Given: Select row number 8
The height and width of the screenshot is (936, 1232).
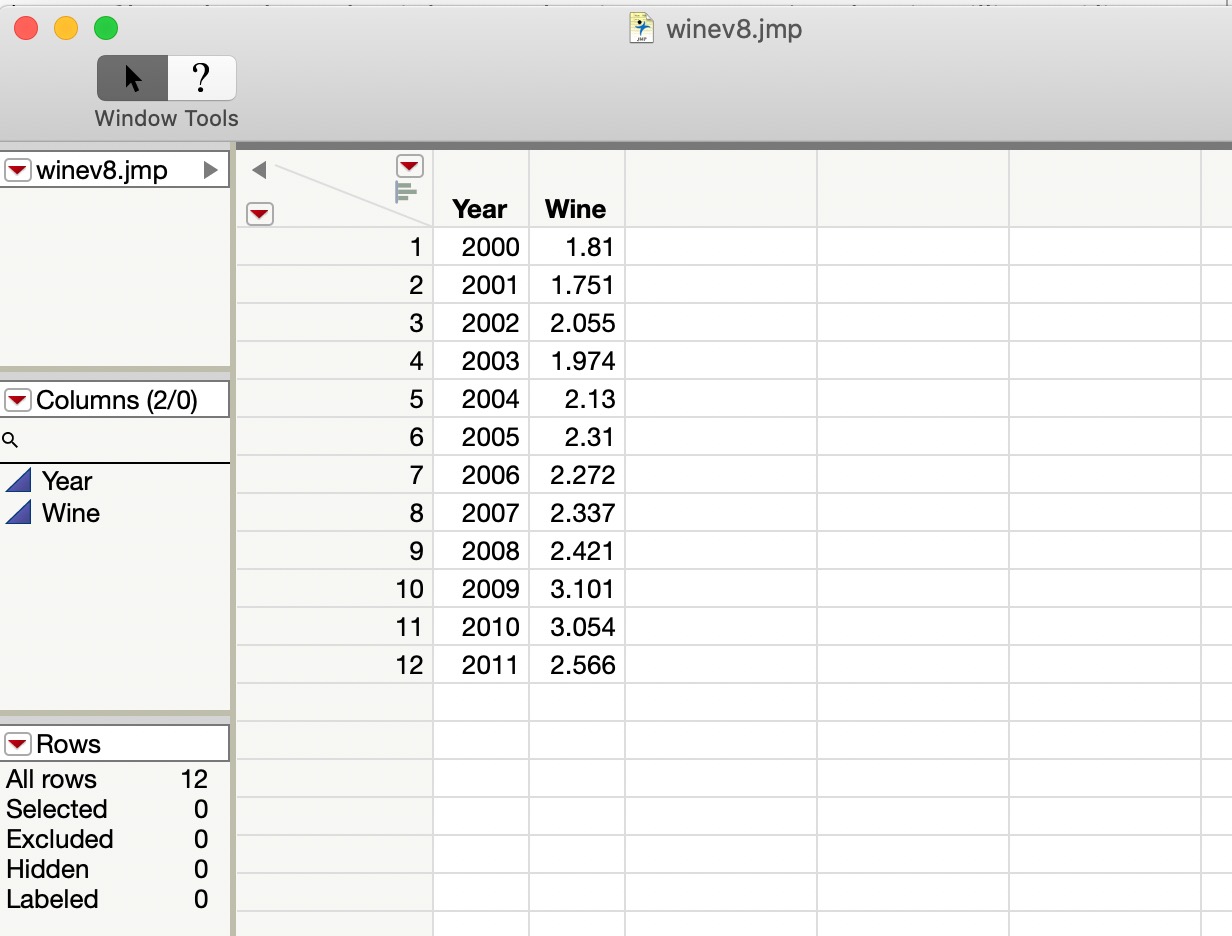Looking at the screenshot, I should 335,513.
